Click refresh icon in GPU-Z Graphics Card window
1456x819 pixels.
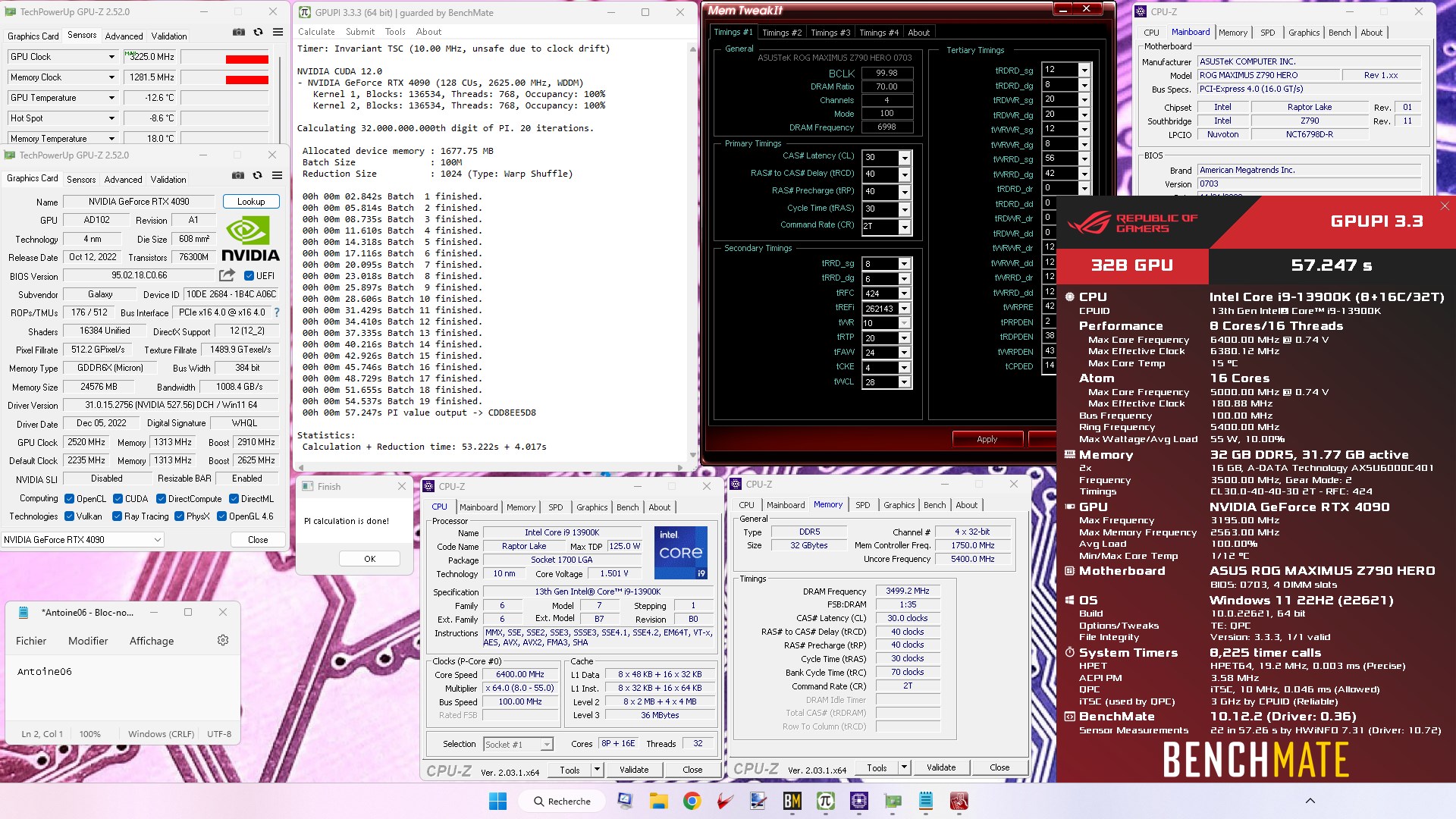(257, 175)
